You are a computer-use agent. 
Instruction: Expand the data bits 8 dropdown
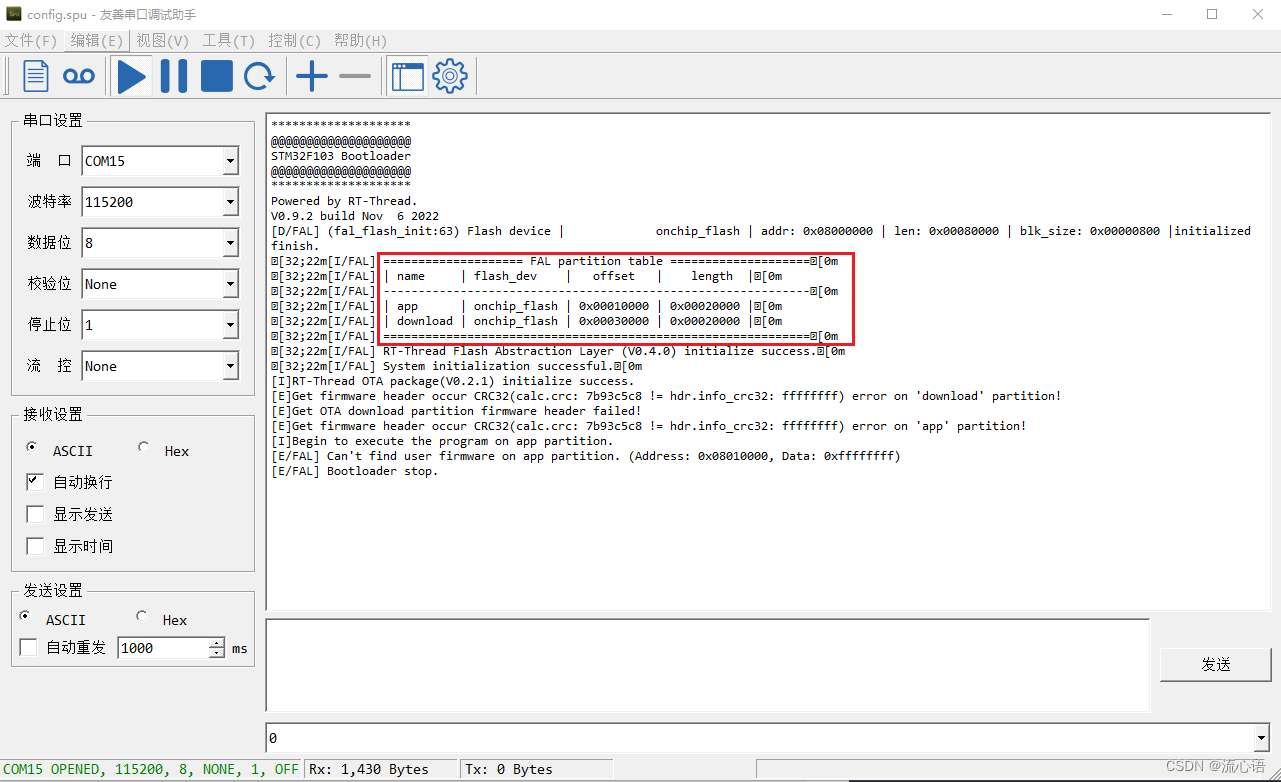click(230, 243)
